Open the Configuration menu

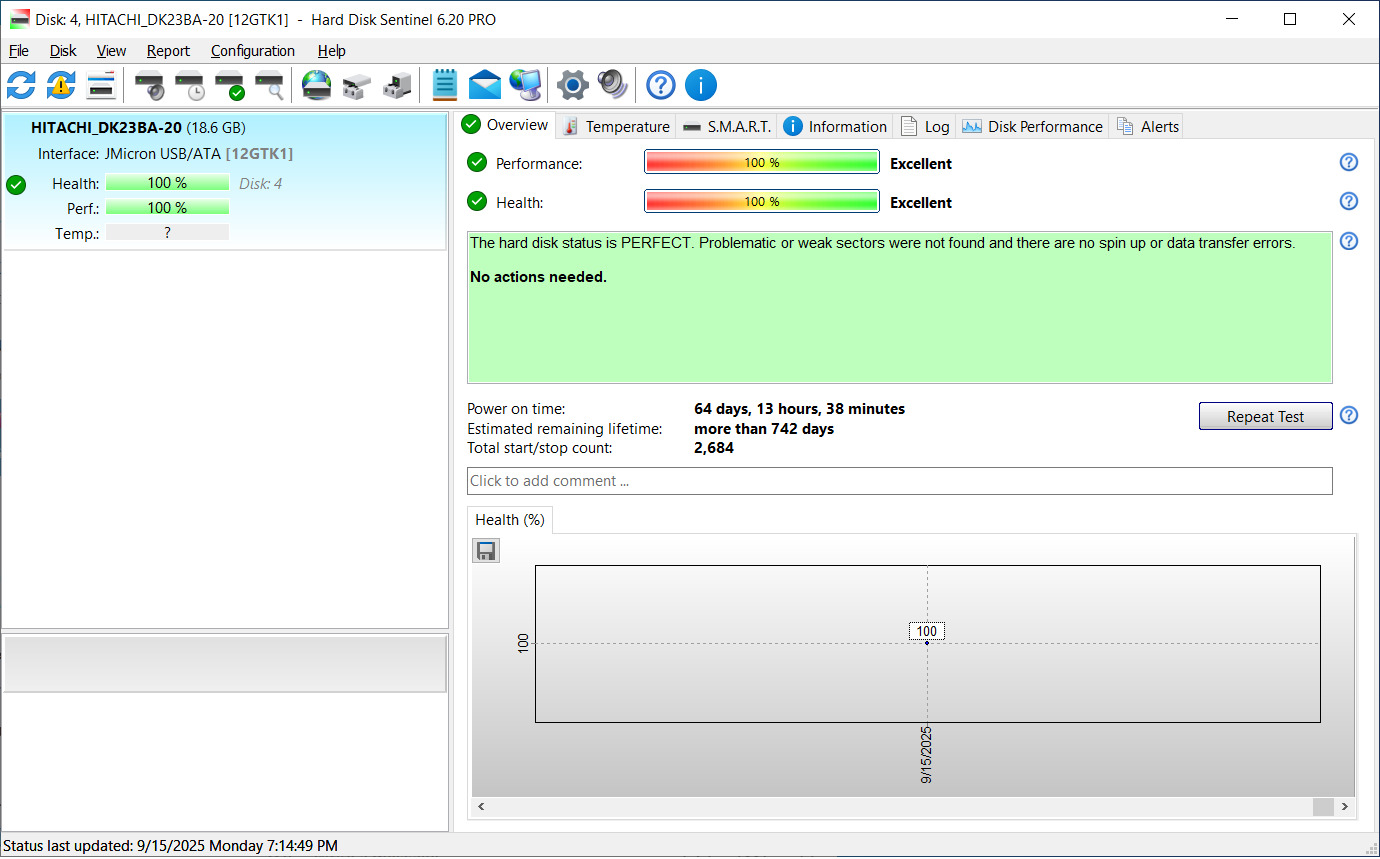click(x=253, y=51)
